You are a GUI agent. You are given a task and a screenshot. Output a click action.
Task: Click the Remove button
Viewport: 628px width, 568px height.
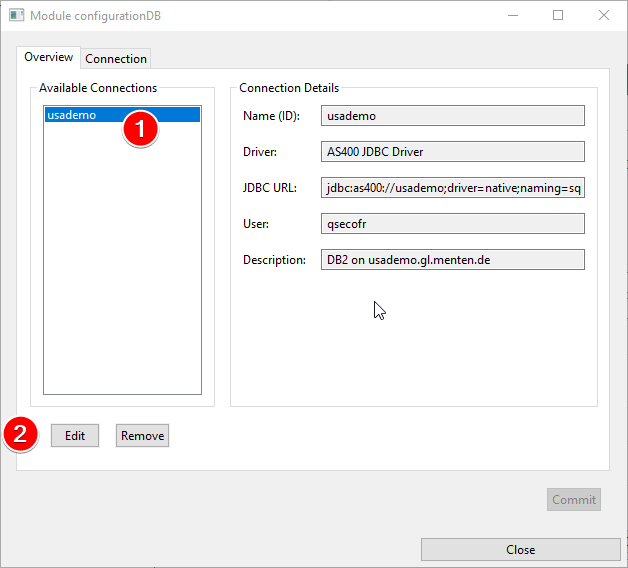tap(142, 436)
